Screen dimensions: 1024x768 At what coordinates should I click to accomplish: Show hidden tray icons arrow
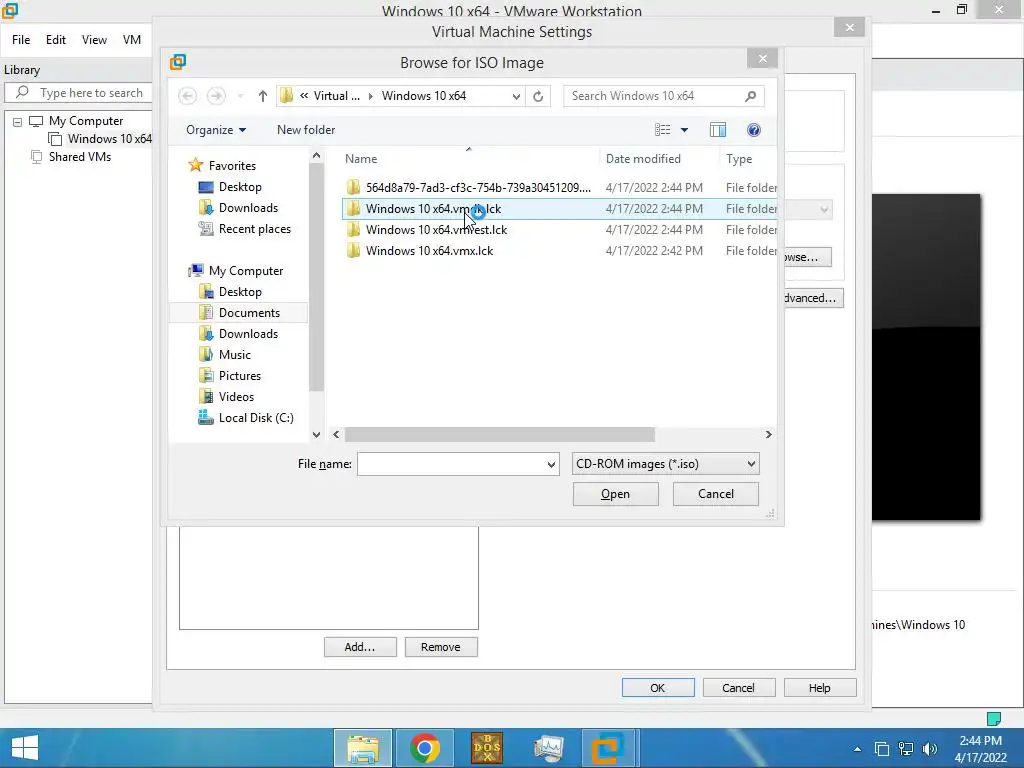tap(857, 749)
